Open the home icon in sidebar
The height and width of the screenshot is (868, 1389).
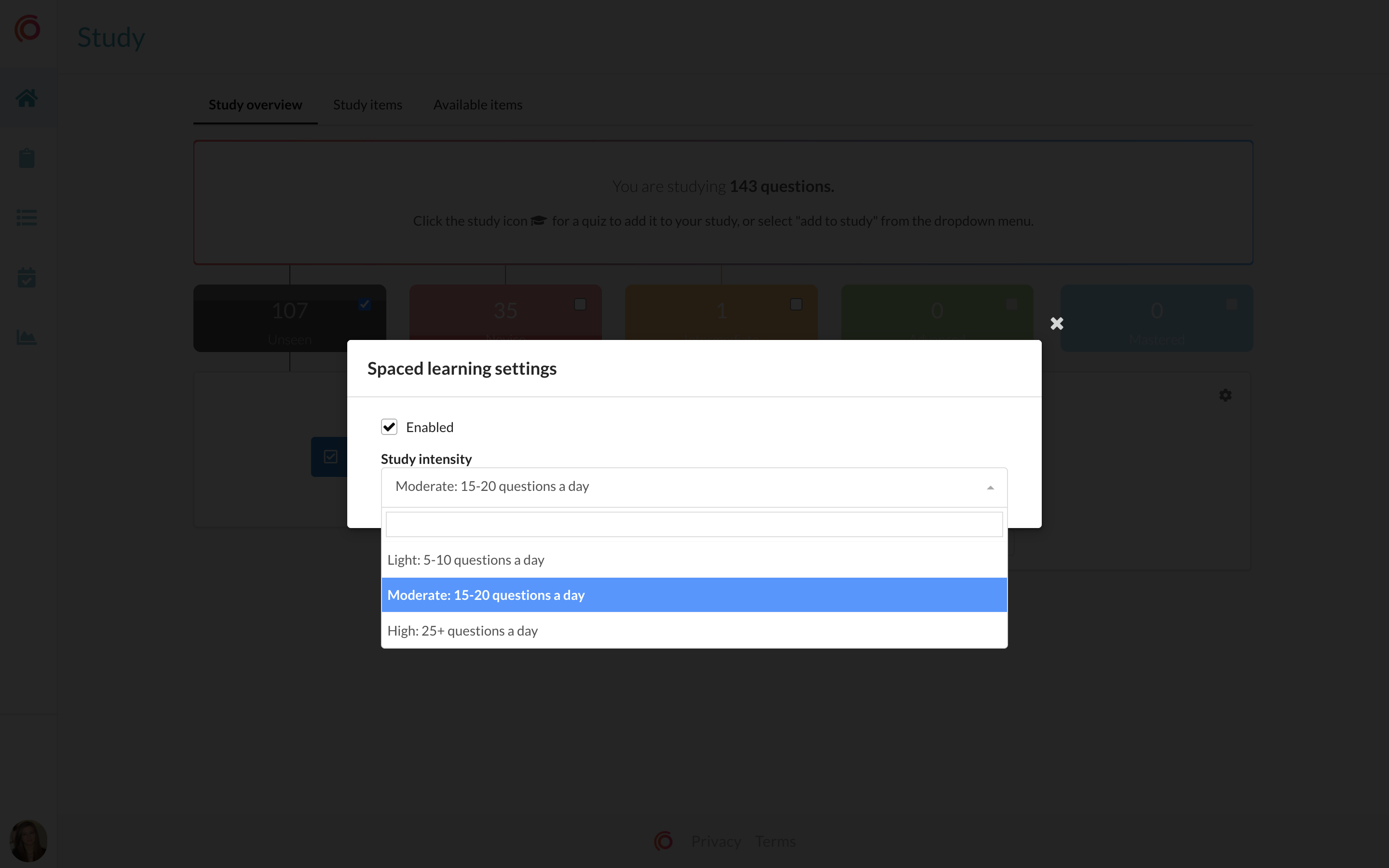[x=27, y=98]
